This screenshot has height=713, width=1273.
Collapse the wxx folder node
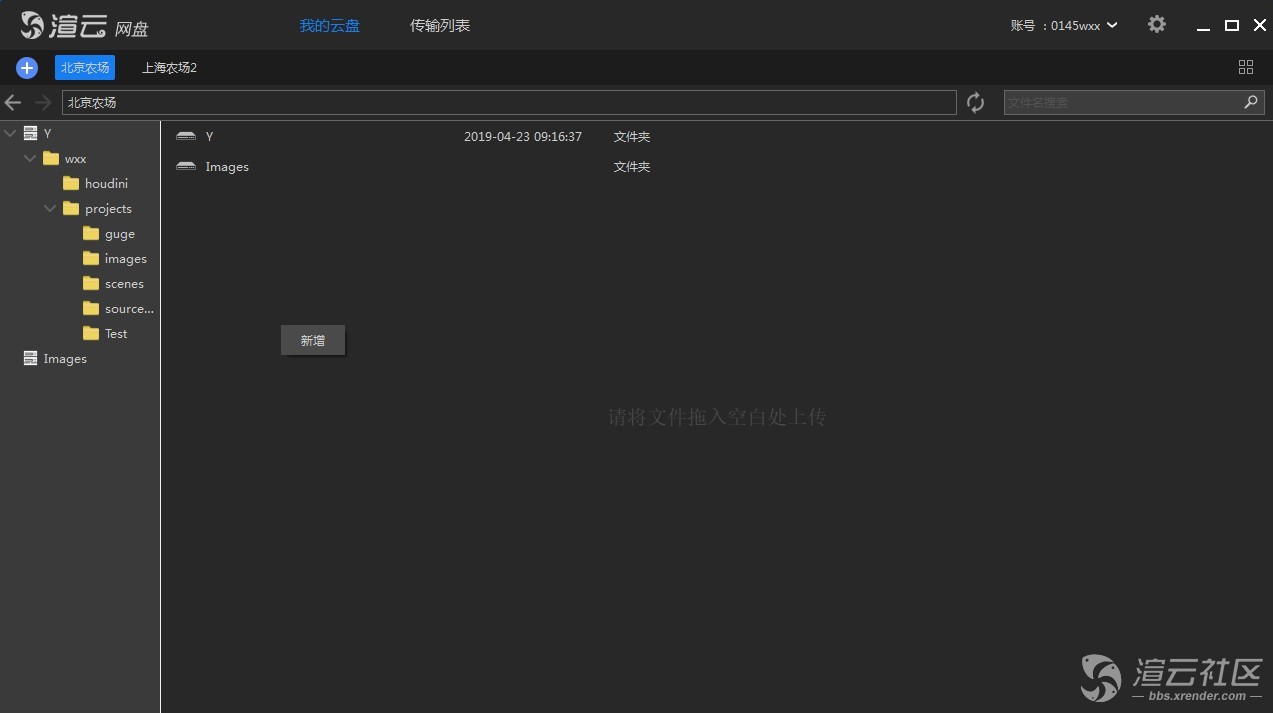click(x=30, y=158)
